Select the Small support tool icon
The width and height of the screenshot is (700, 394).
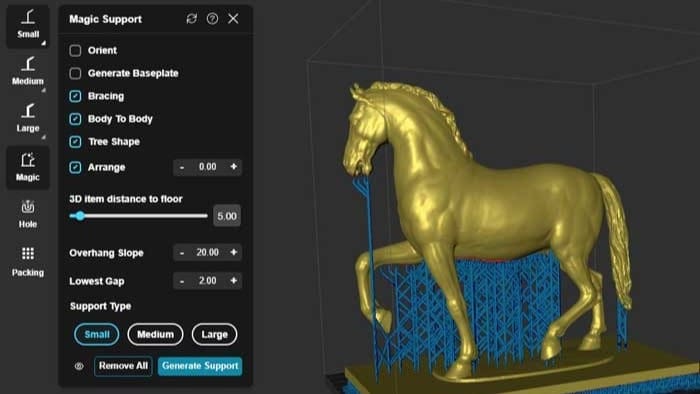(28, 25)
